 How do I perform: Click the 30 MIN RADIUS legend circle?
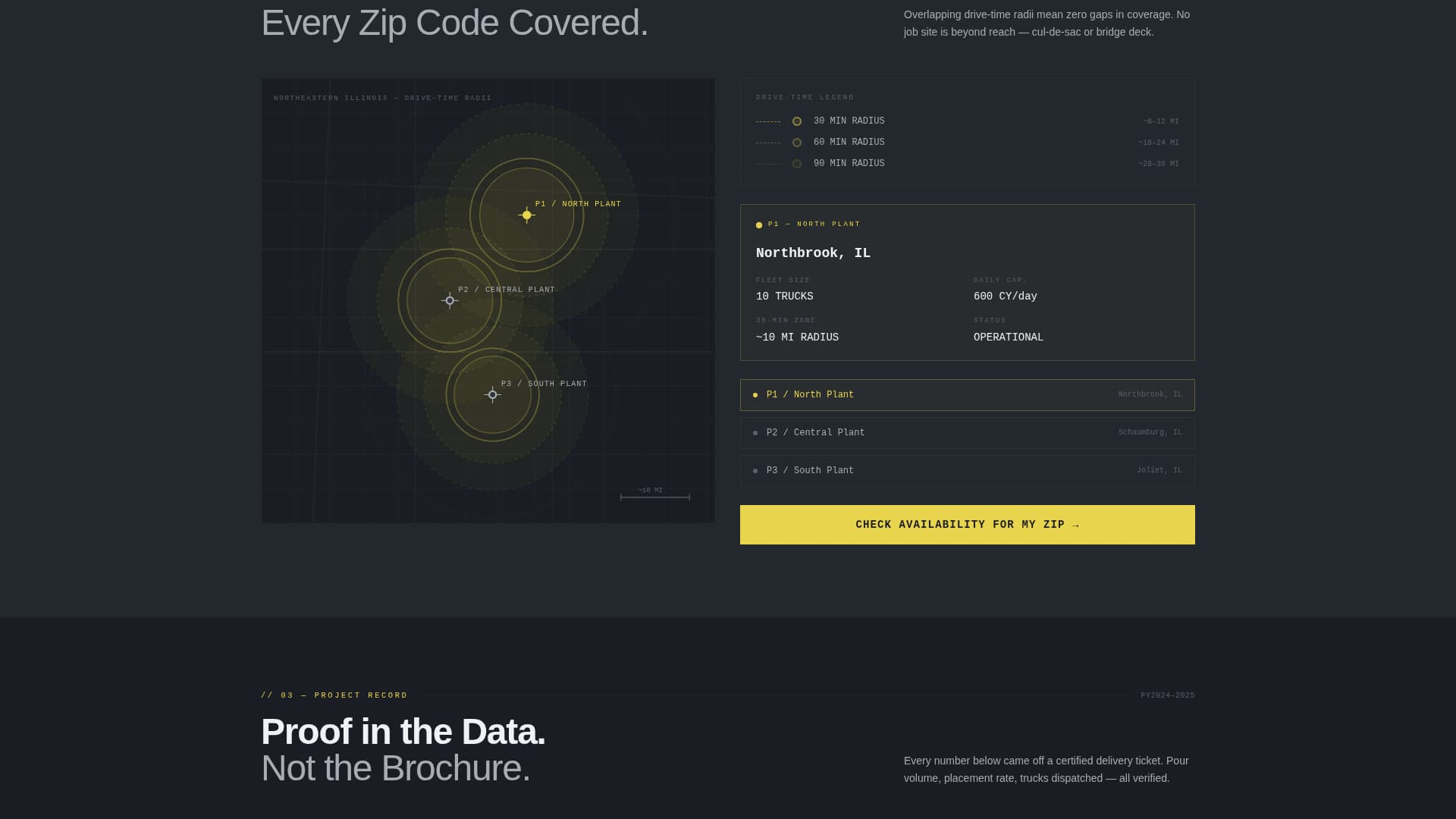tap(796, 121)
